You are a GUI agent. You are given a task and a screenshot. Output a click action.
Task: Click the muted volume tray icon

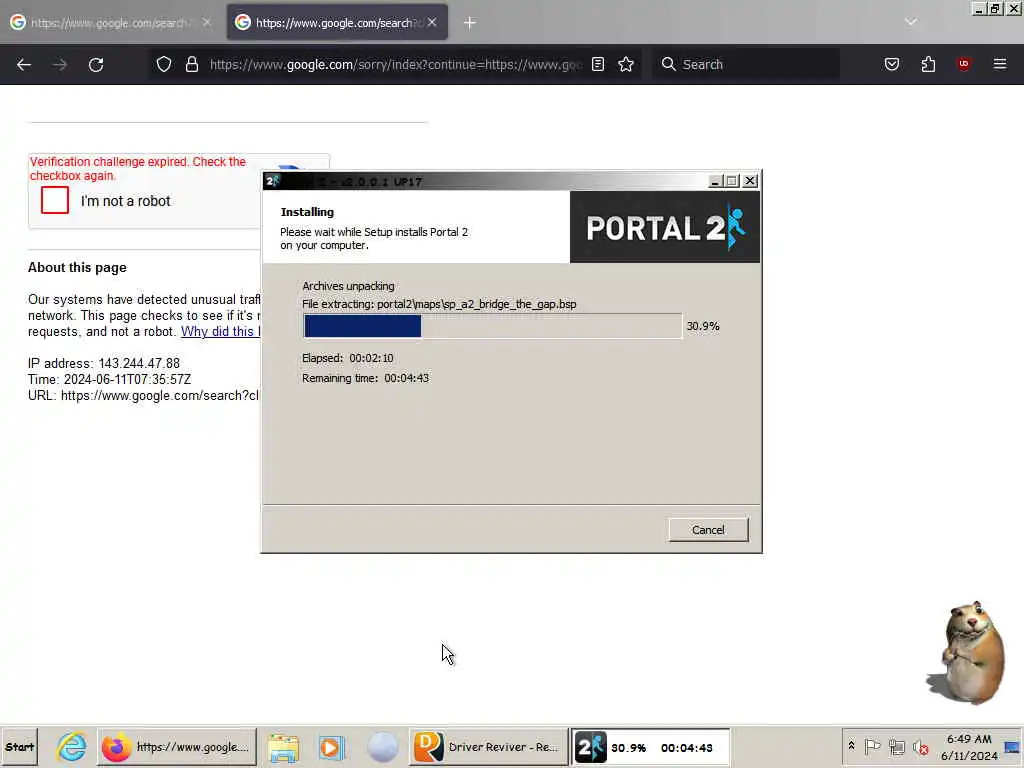[921, 747]
